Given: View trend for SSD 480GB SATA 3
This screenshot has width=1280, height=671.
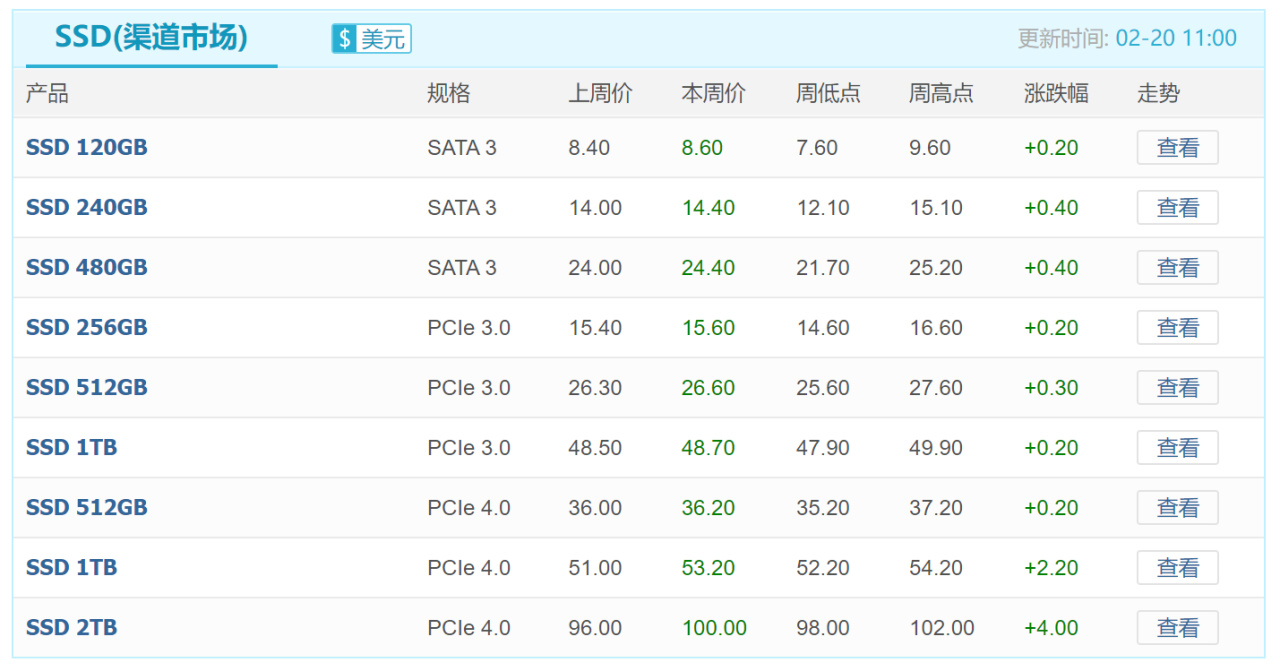Looking at the screenshot, I should coord(1177,268).
